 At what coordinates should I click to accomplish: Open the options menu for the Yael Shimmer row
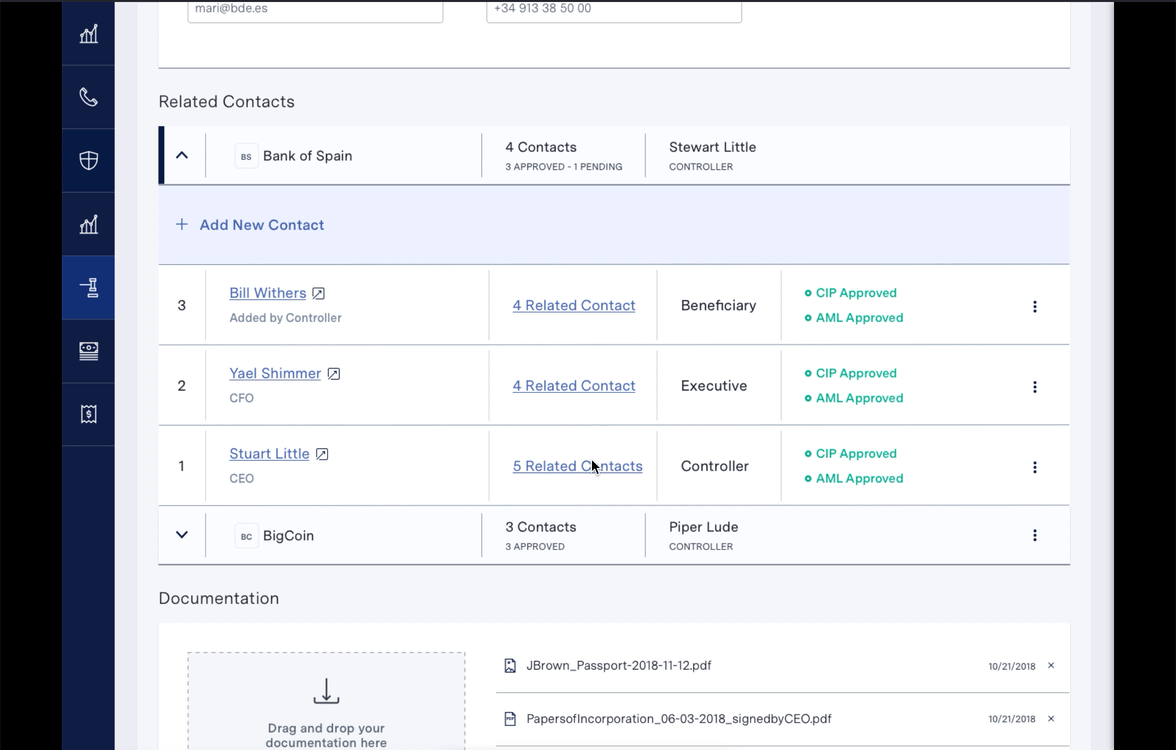[1035, 387]
